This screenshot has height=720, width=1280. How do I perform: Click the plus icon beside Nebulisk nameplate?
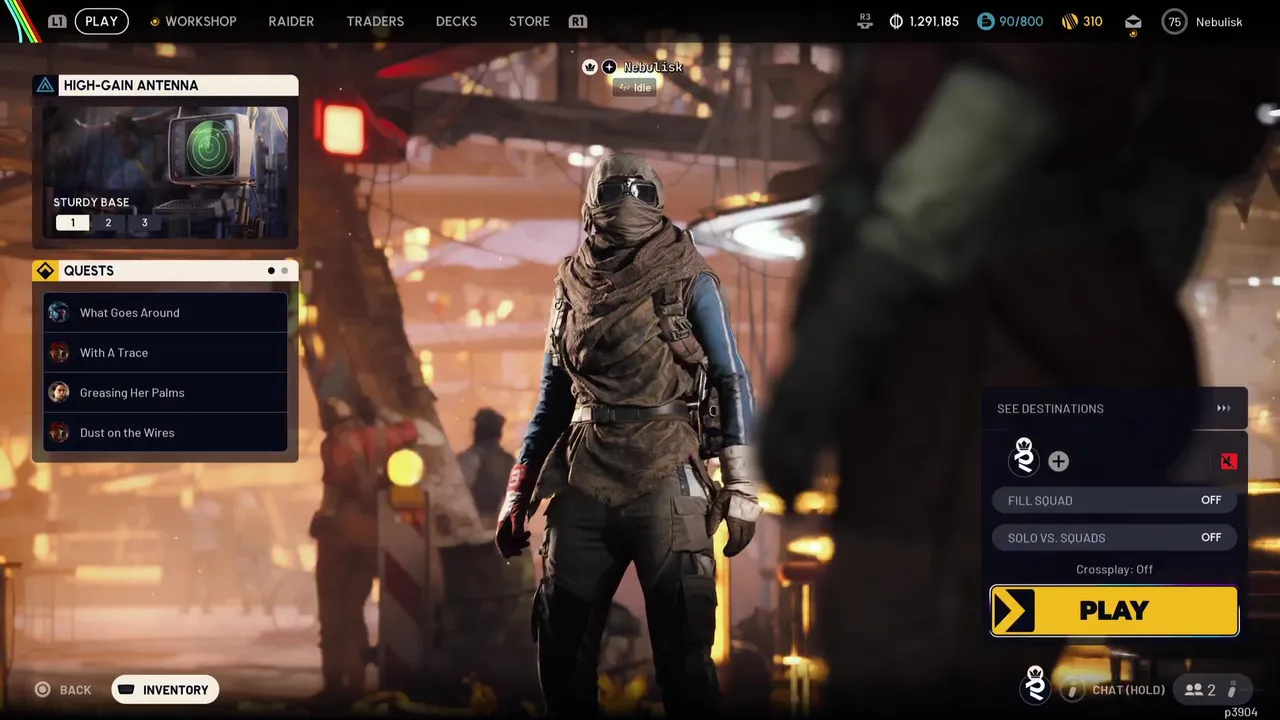point(609,67)
